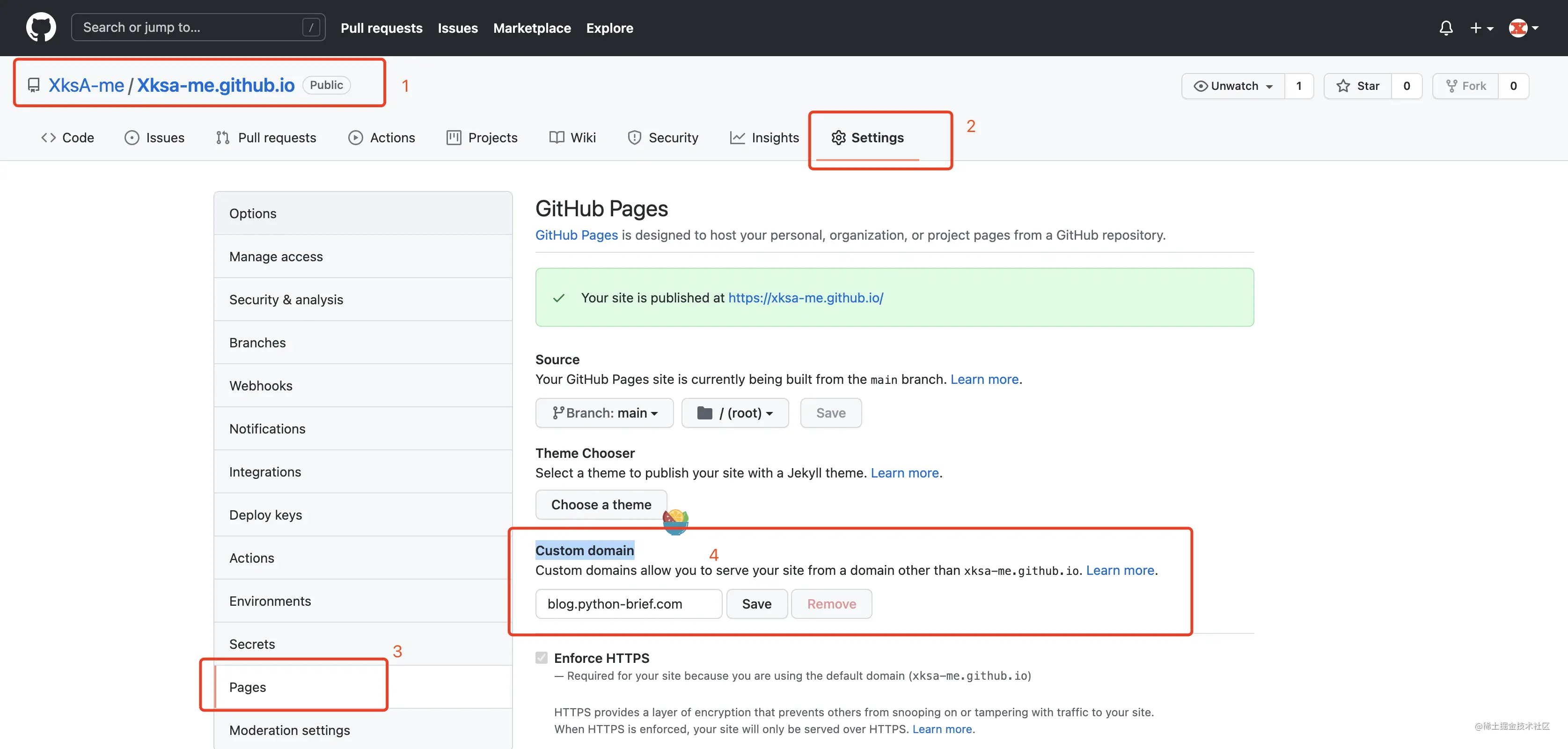Screen dimensions: 1568x749
Task: Click the Insights graph icon
Action: click(737, 138)
